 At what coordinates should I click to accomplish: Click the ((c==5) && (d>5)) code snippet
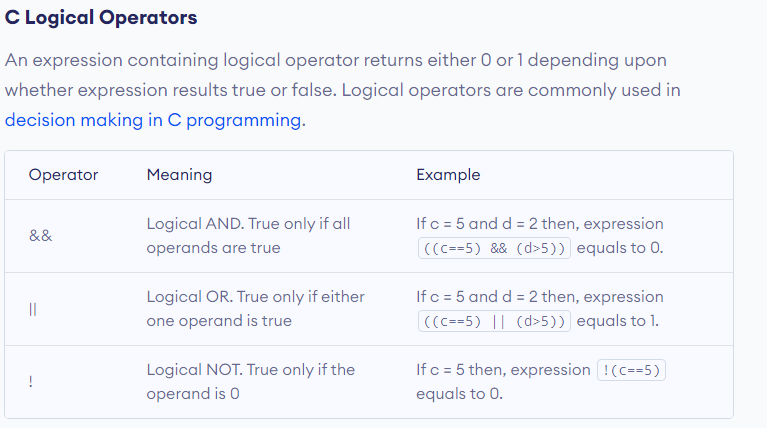tap(494, 249)
